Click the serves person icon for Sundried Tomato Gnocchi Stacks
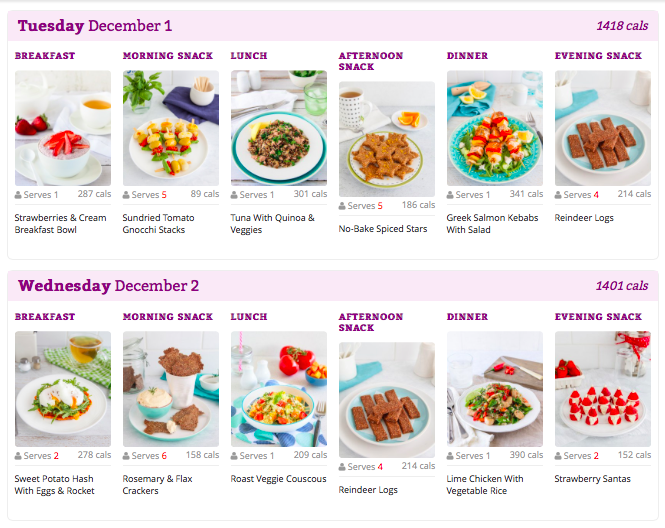The width and height of the screenshot is (665, 528). [x=127, y=195]
